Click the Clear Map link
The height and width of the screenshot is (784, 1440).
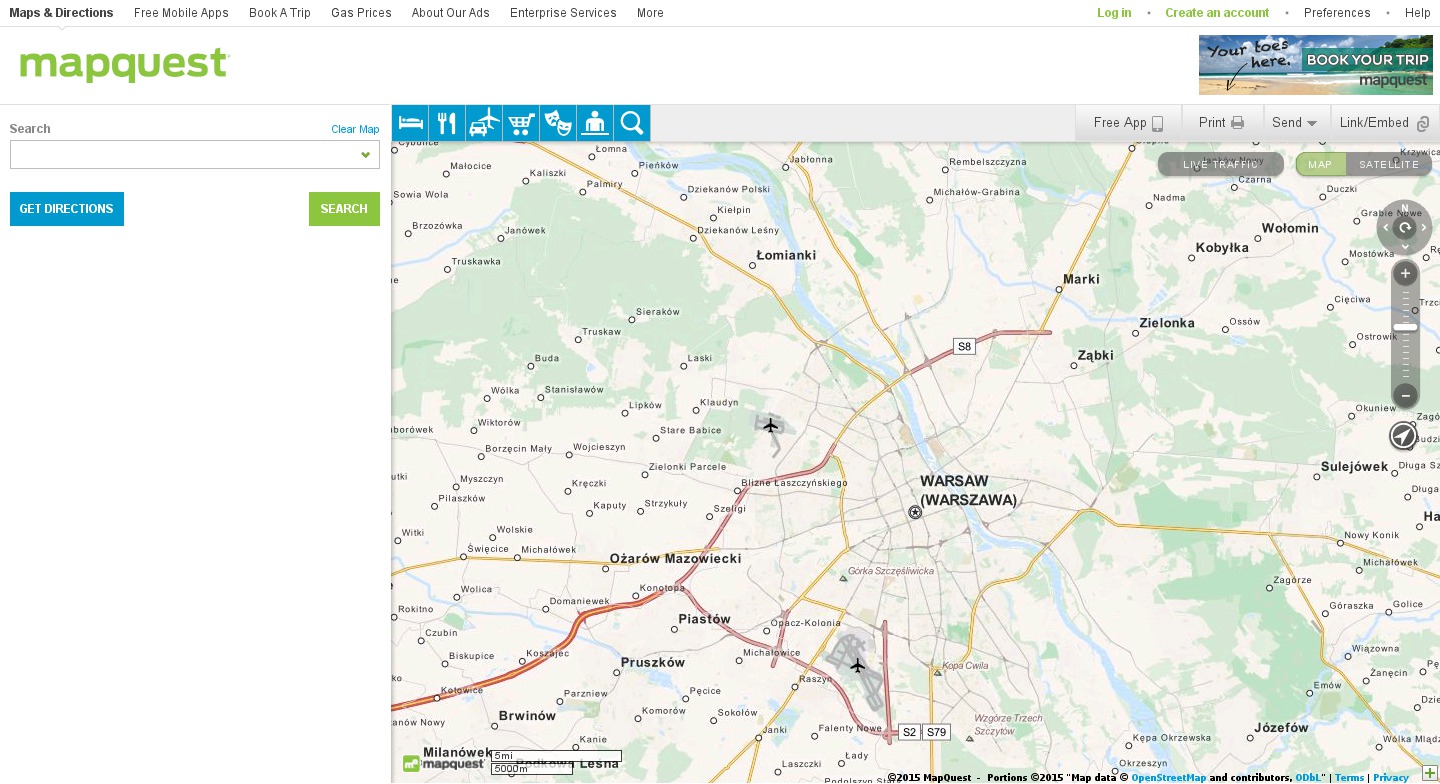click(355, 129)
